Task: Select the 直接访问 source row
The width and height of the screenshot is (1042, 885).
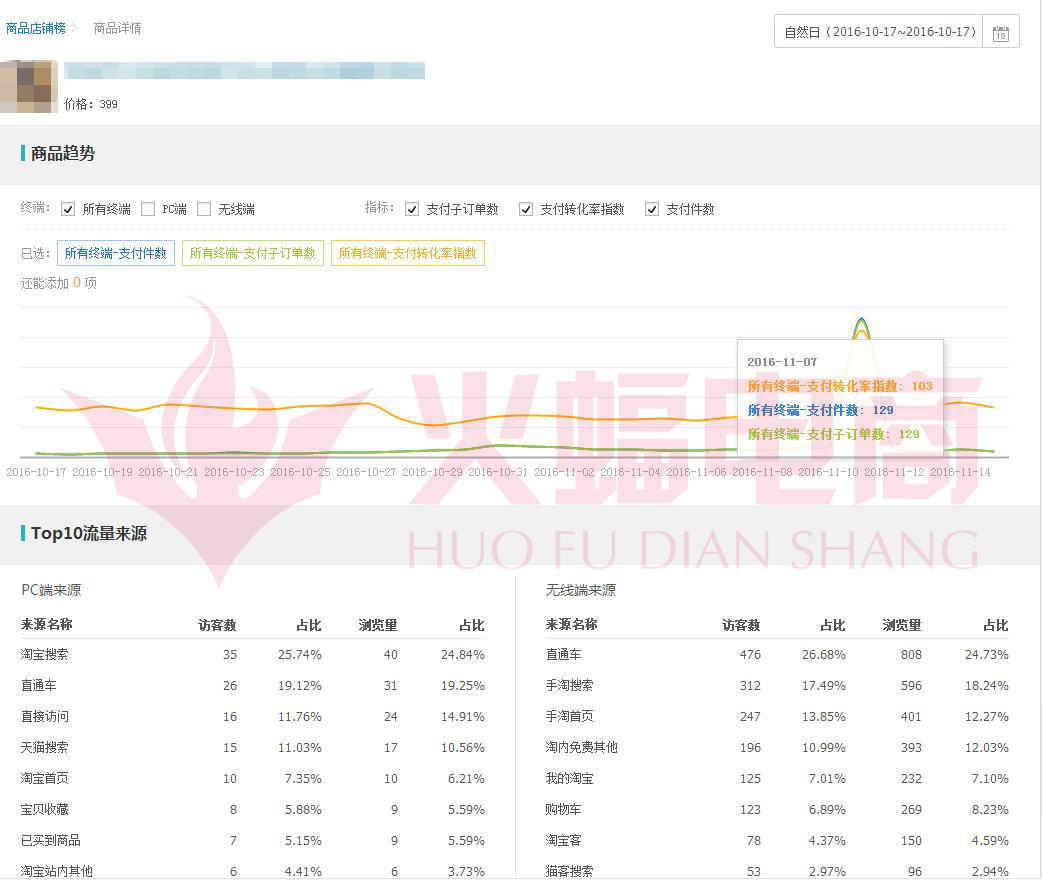Action: click(253, 717)
